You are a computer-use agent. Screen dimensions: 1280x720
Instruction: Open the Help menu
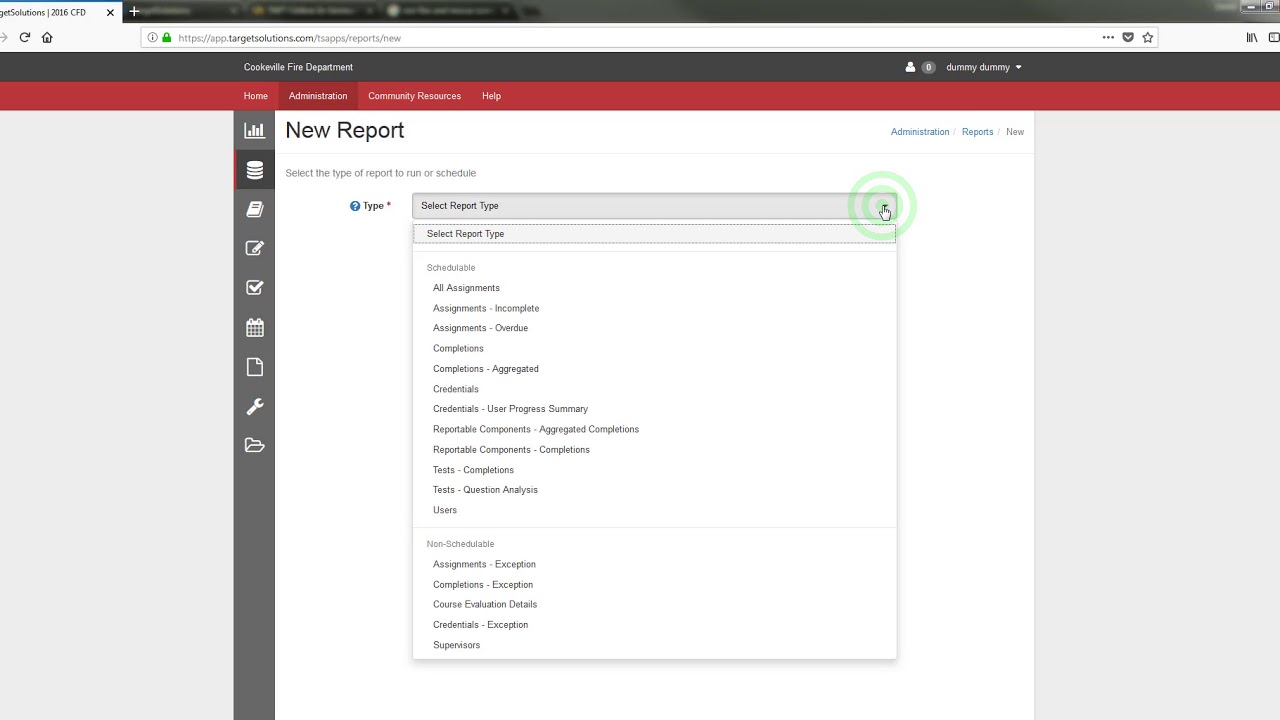[491, 96]
